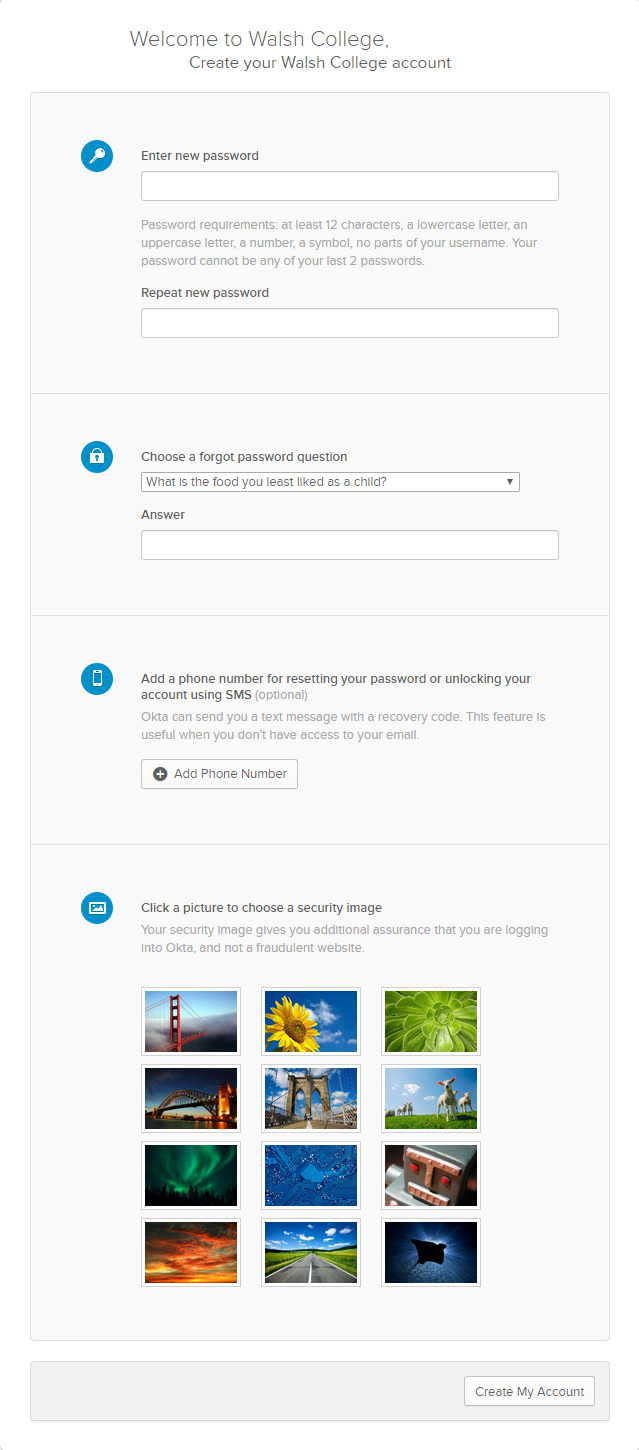This screenshot has width=639, height=1450.
Task: Click the mobile phone section icon
Action: tap(97, 679)
